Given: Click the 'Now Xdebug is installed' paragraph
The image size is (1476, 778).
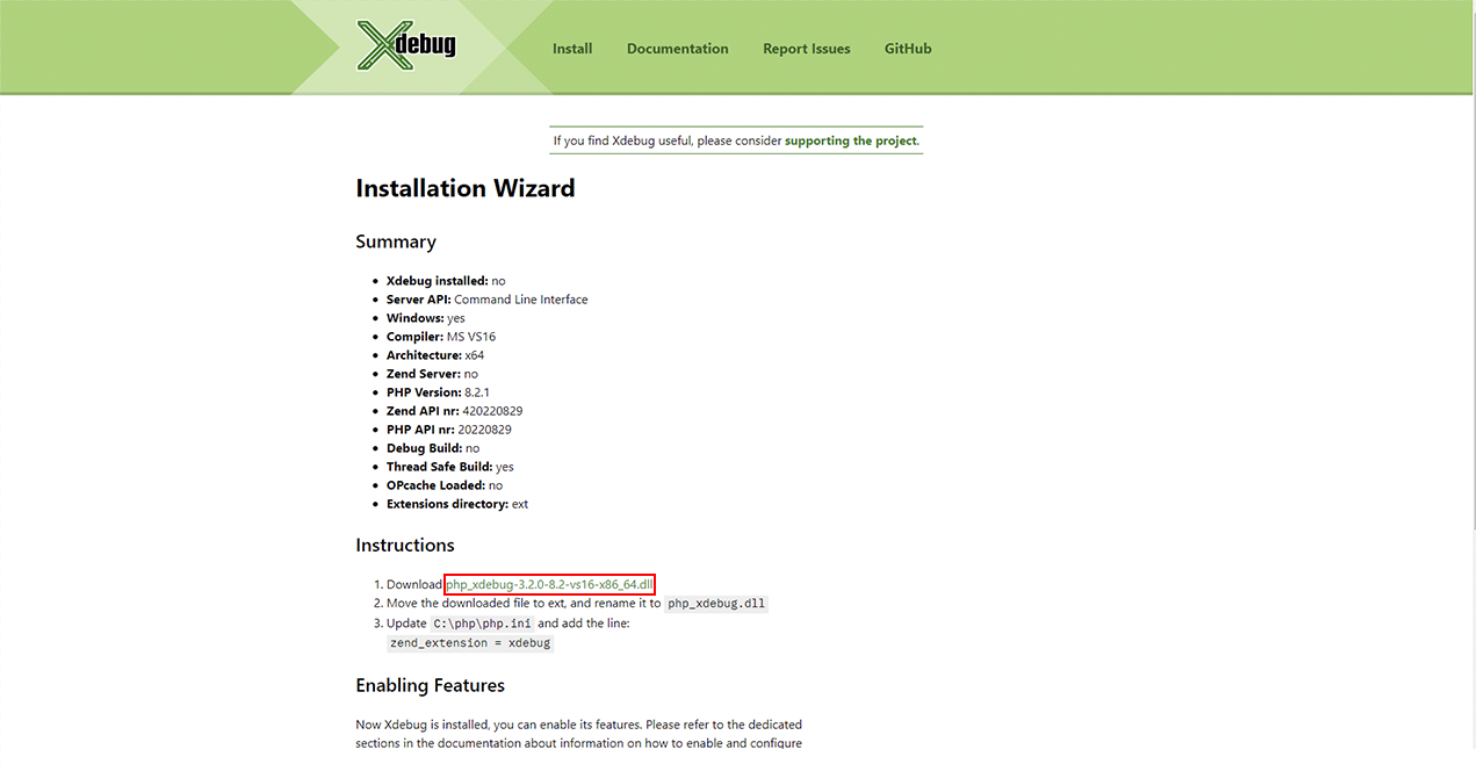Looking at the screenshot, I should point(579,734).
